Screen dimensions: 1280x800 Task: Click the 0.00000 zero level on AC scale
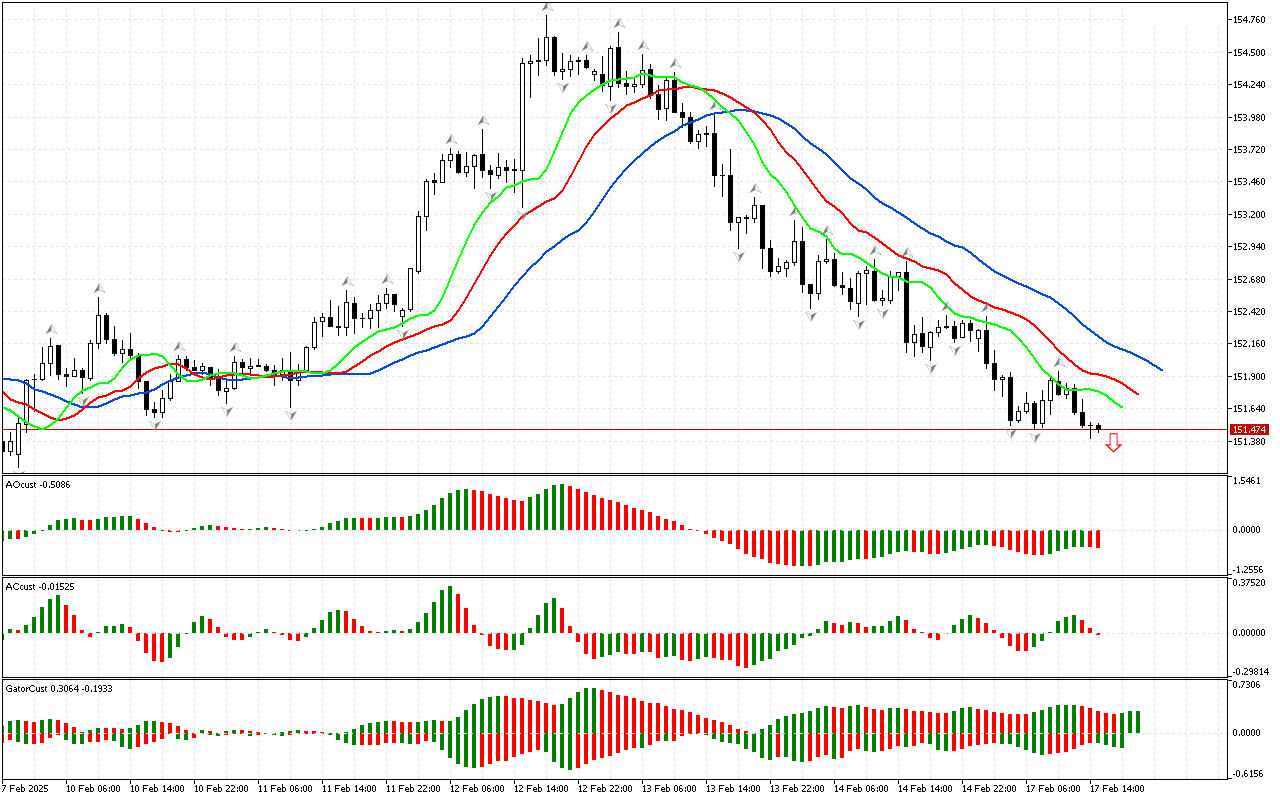1247,632
